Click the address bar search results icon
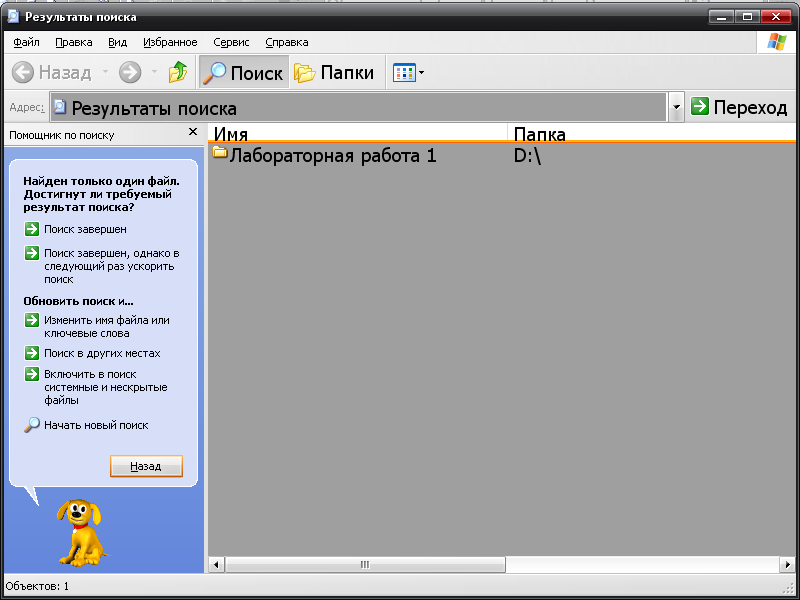This screenshot has width=800, height=600. [60, 107]
